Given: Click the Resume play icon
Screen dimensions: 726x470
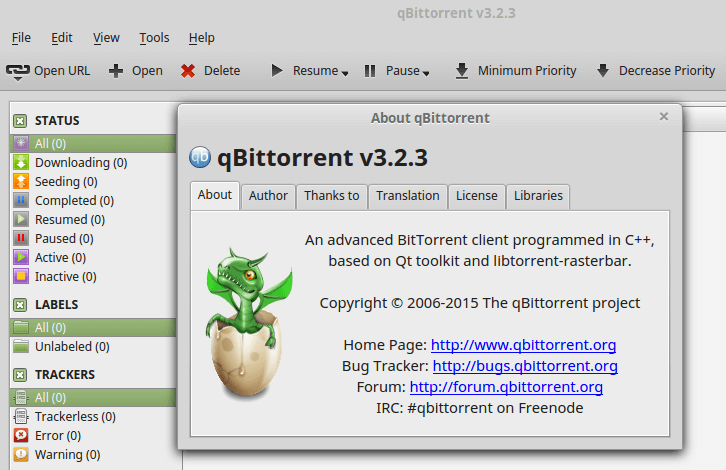Looking at the screenshot, I should [x=277, y=70].
